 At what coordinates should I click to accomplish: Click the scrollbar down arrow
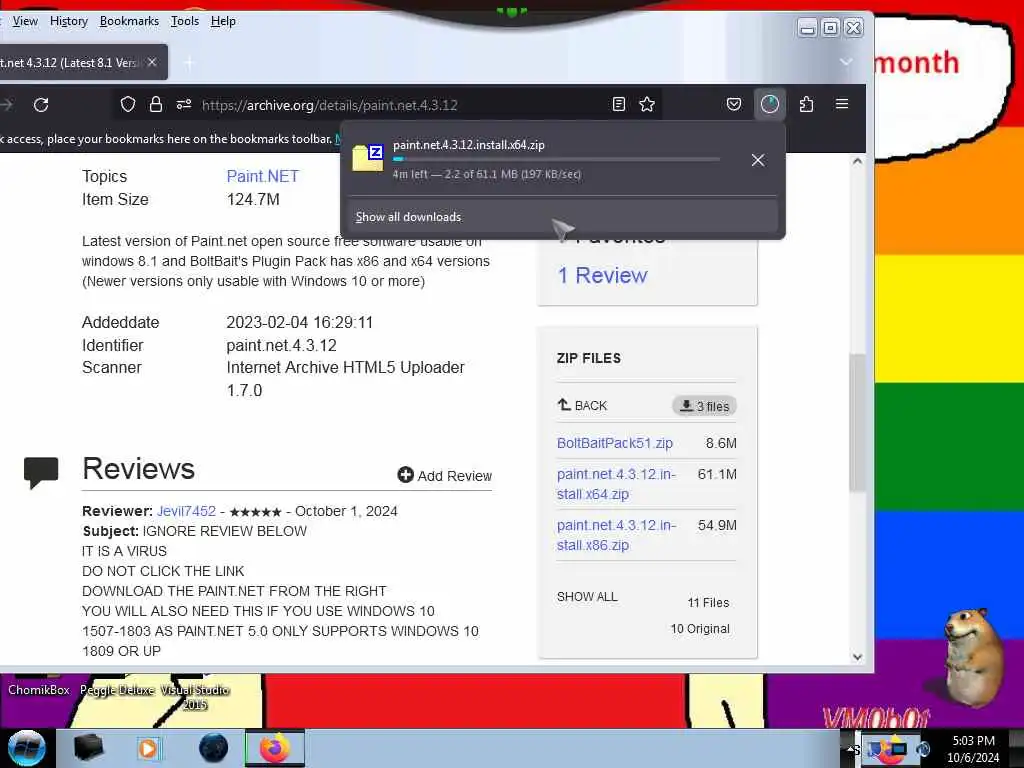[x=857, y=657]
